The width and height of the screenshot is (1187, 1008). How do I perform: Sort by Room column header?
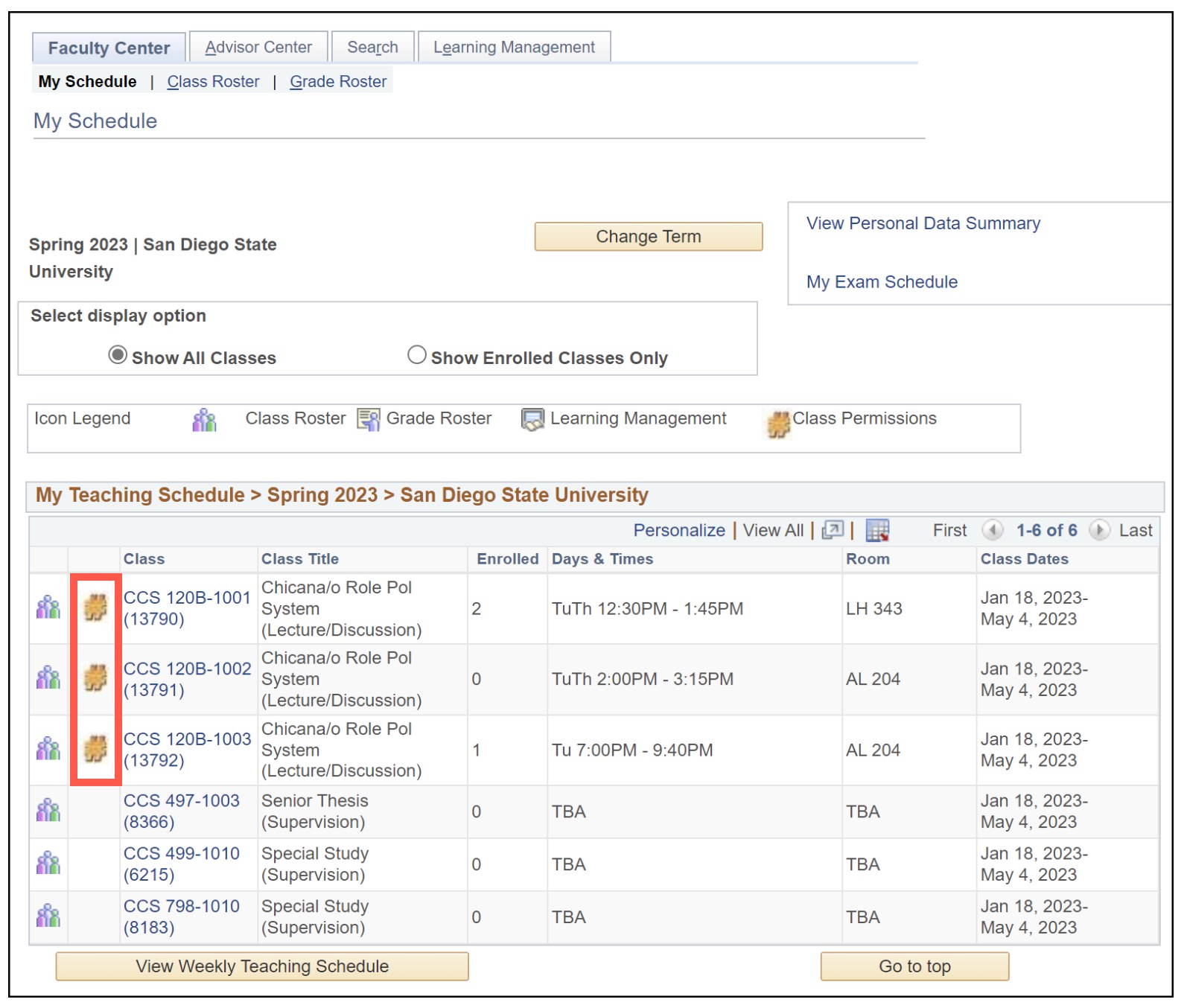click(868, 559)
